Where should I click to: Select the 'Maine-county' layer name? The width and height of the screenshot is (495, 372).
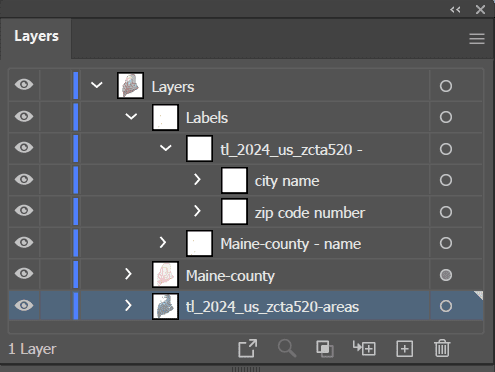click(x=230, y=276)
